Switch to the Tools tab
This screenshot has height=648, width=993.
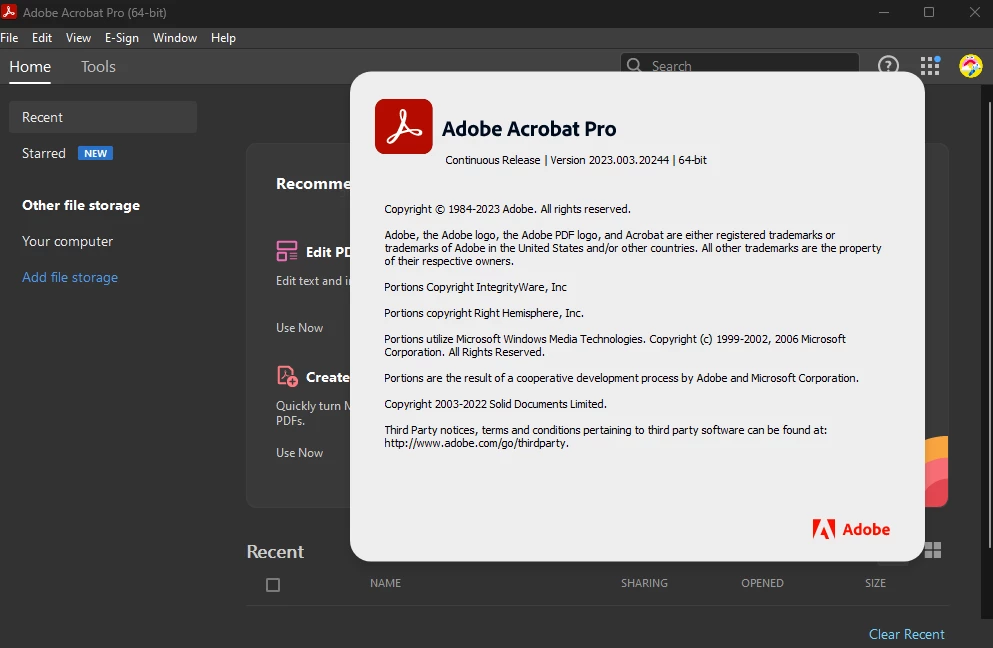point(98,67)
